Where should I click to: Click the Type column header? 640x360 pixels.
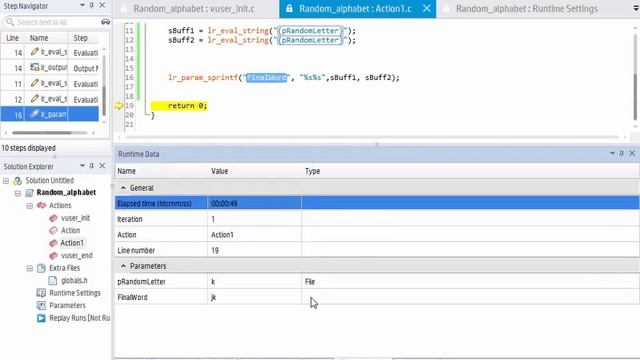(x=313, y=171)
